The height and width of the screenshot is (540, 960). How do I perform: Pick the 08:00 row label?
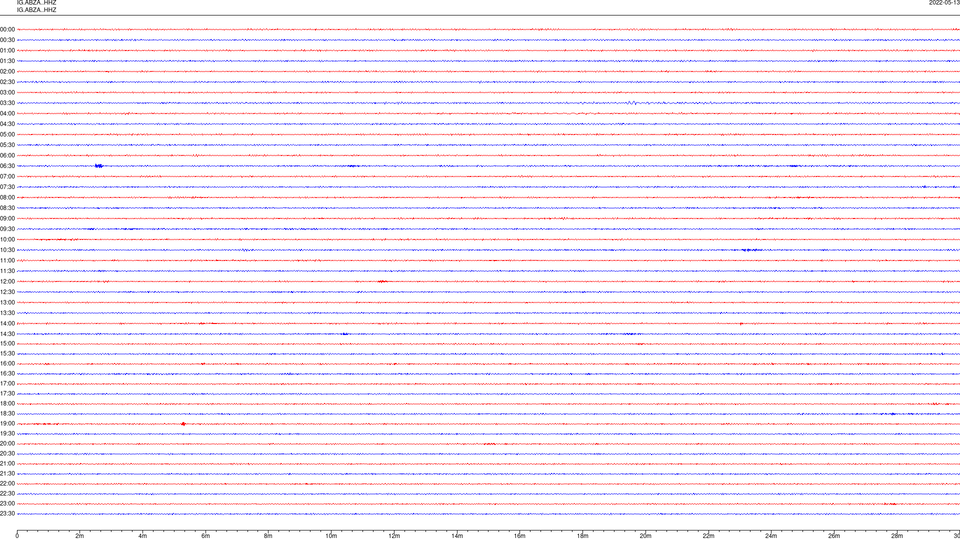pos(7,197)
